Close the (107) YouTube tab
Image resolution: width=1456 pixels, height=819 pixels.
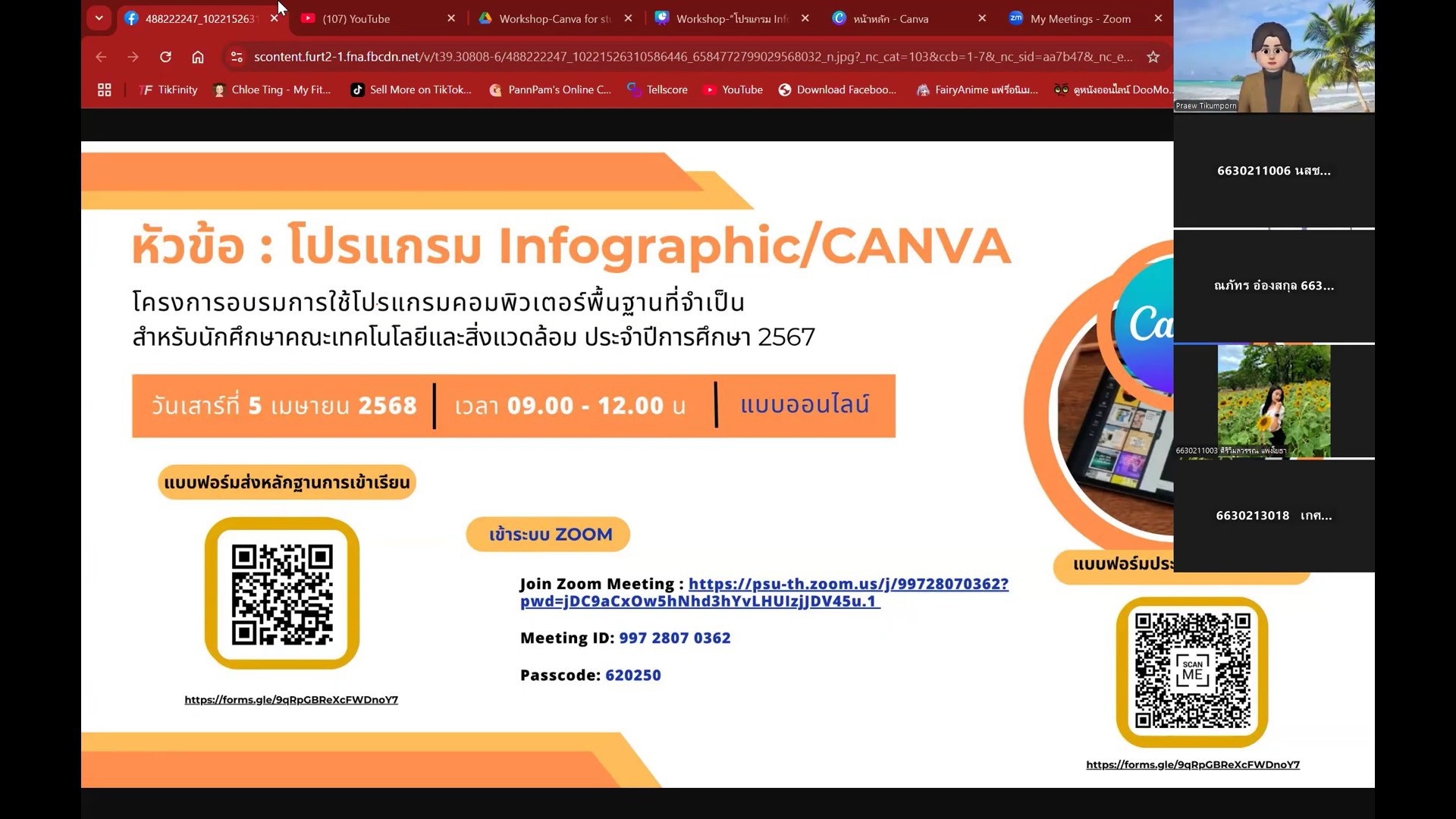click(451, 18)
